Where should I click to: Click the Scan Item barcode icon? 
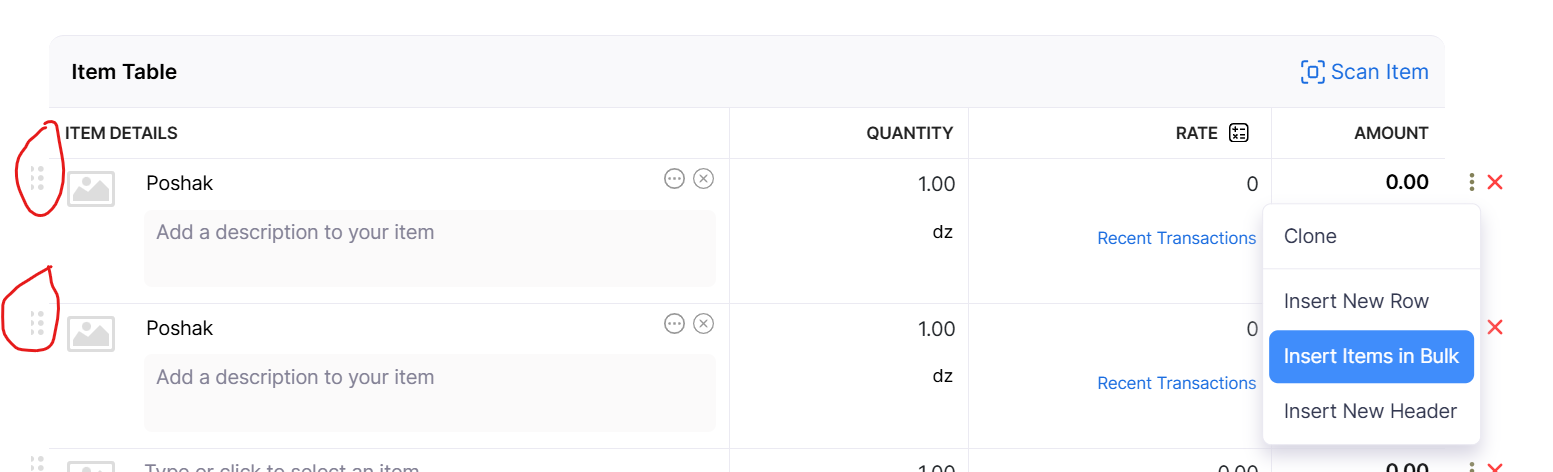click(x=1312, y=72)
